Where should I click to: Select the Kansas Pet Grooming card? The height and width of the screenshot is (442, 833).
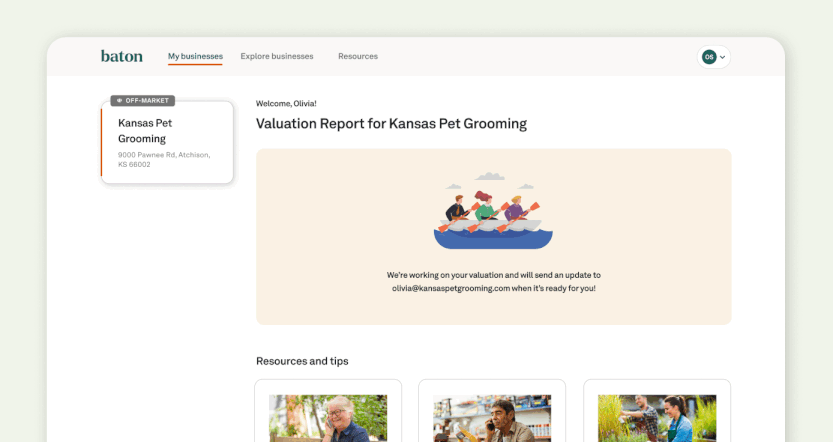coord(167,142)
